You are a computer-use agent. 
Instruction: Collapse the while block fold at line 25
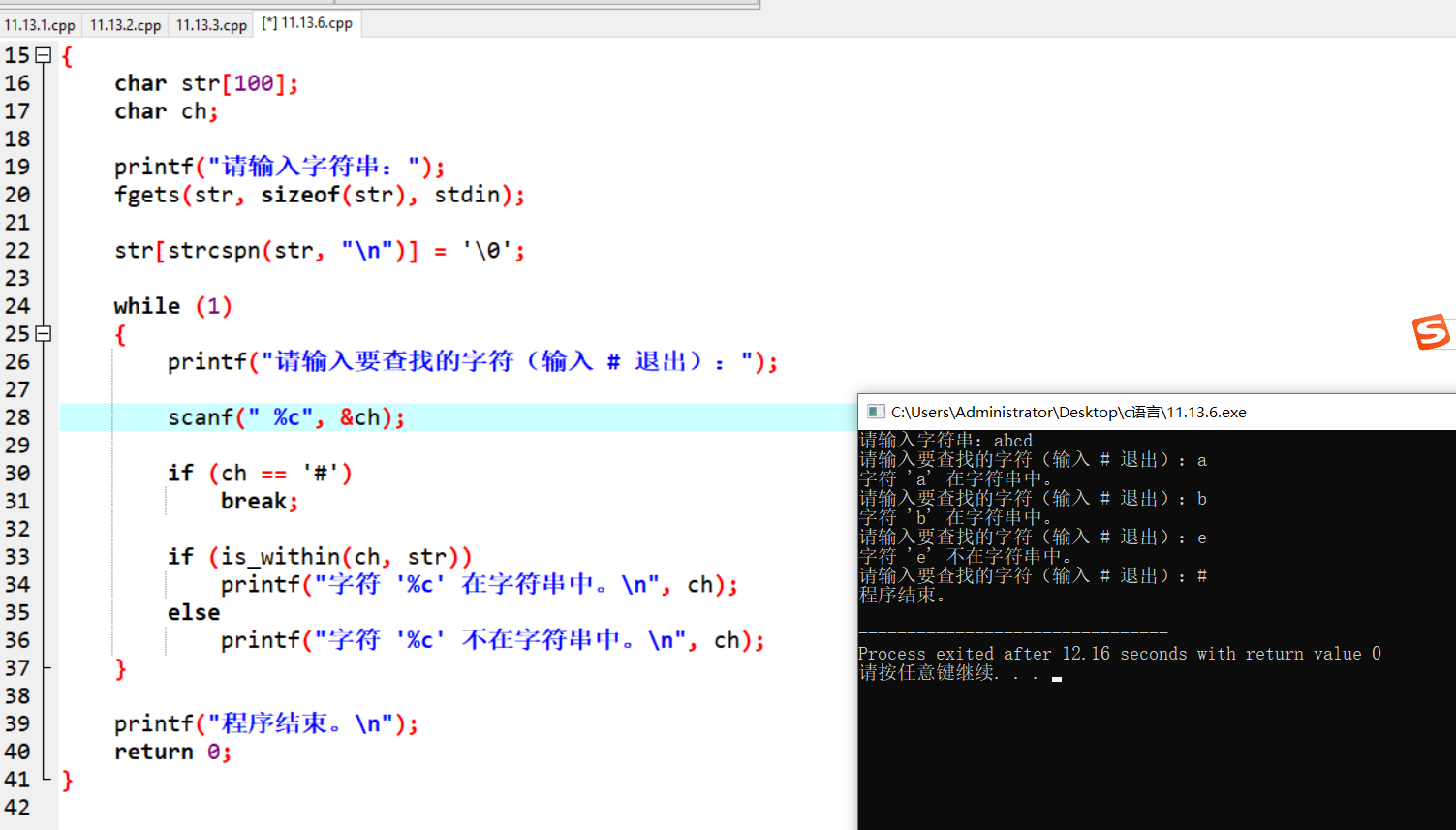pyautogui.click(x=43, y=334)
